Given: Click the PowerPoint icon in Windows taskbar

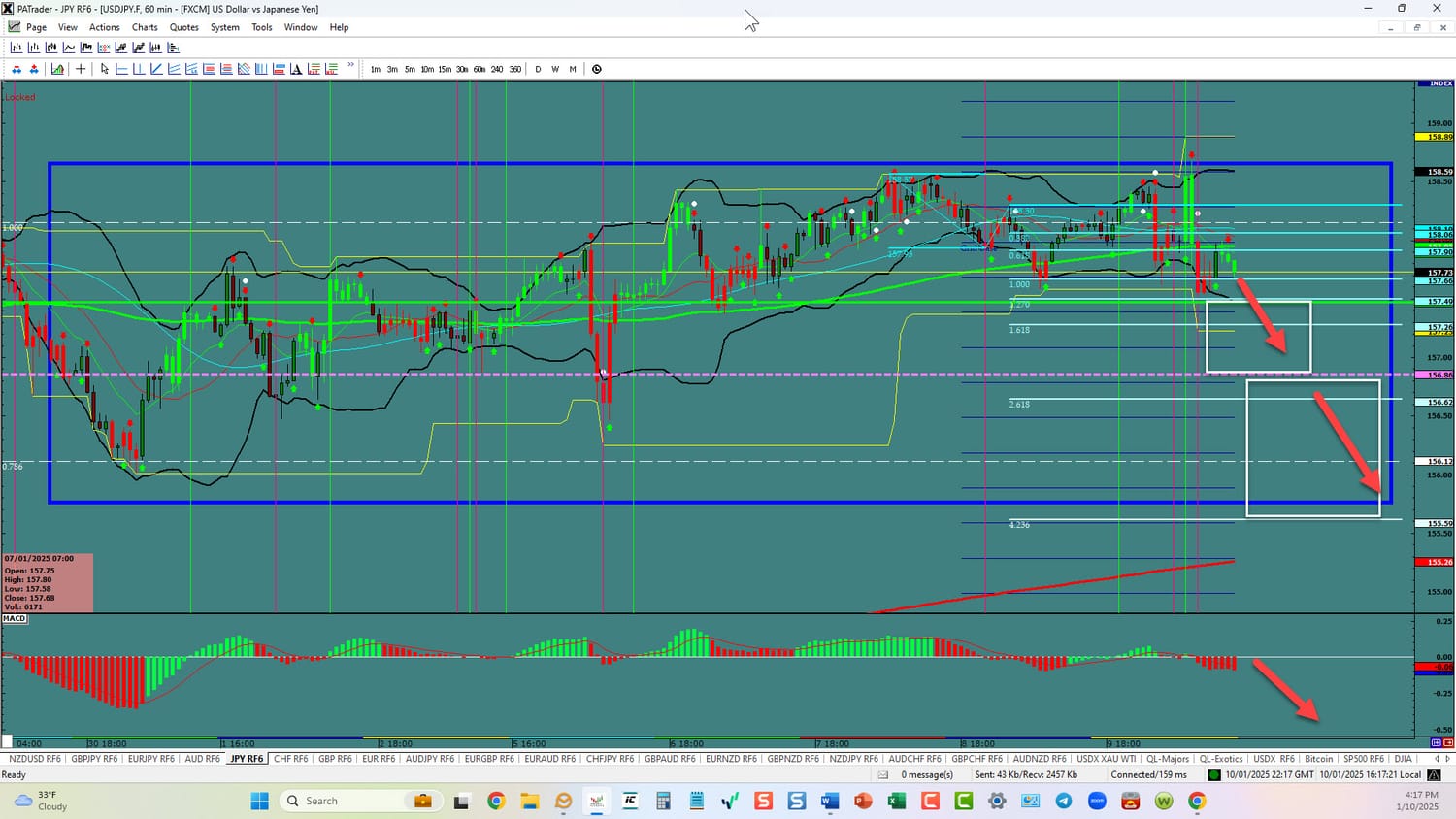Looking at the screenshot, I should point(863,801).
